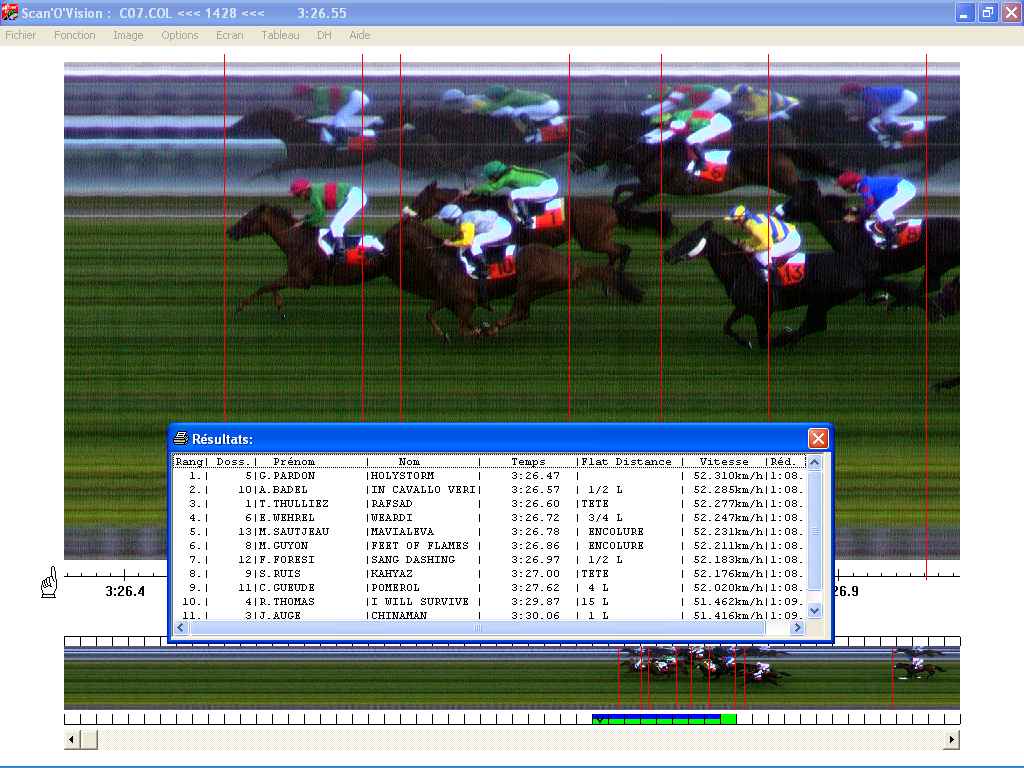This screenshot has height=768, width=1024.
Task: Open the Fonction menu
Action: [74, 35]
